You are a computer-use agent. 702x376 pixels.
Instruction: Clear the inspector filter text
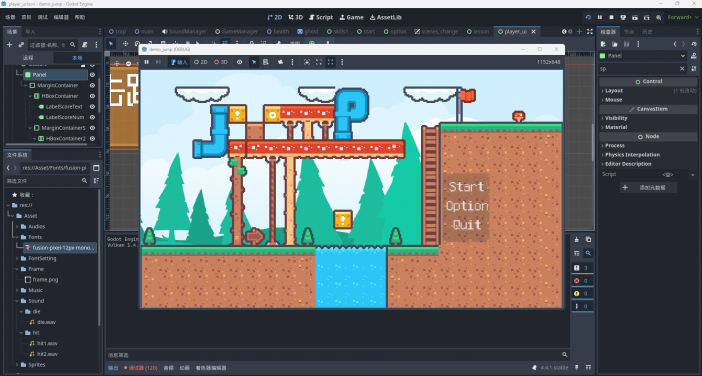(682, 68)
